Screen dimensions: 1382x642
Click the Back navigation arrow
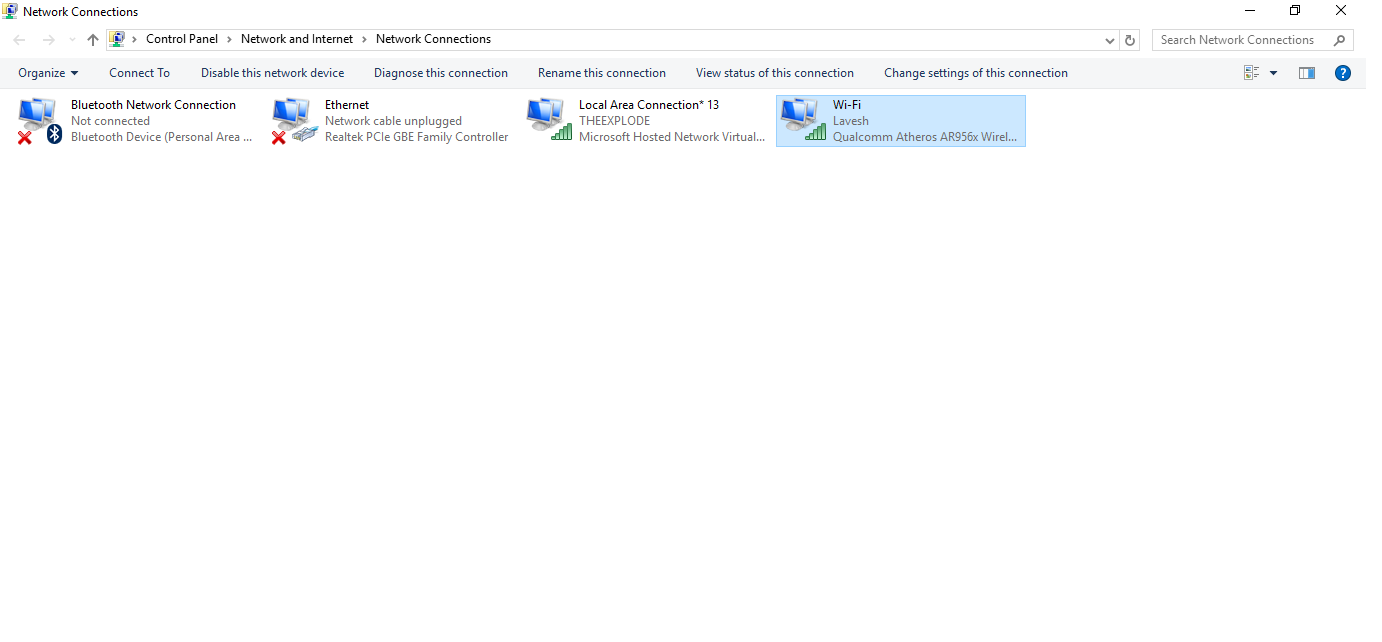[x=18, y=39]
